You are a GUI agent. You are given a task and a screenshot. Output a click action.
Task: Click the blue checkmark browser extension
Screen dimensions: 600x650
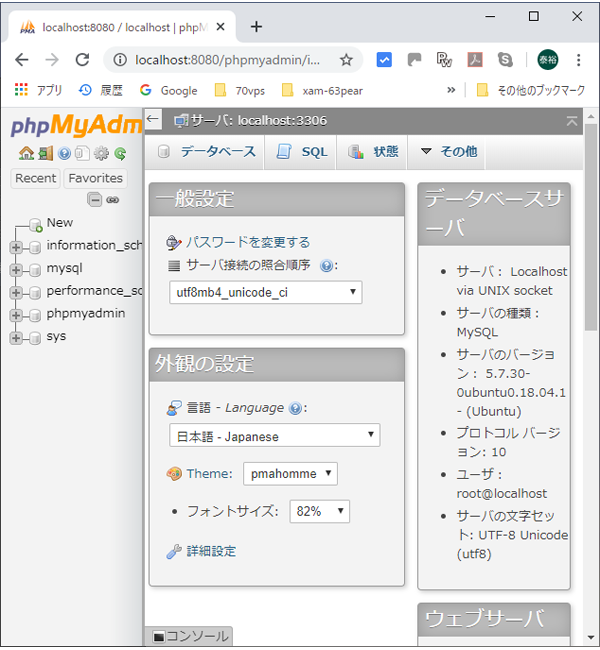pyautogui.click(x=384, y=60)
